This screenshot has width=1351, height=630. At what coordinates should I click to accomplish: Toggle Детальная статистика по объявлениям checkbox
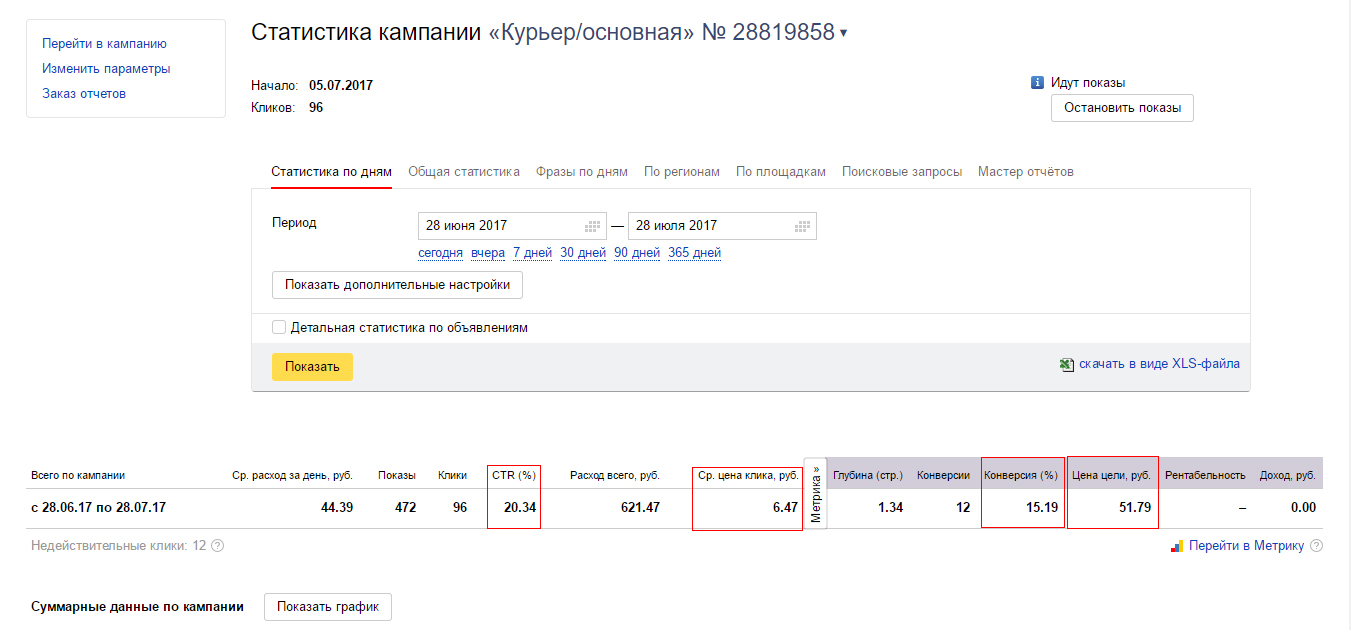coord(279,327)
